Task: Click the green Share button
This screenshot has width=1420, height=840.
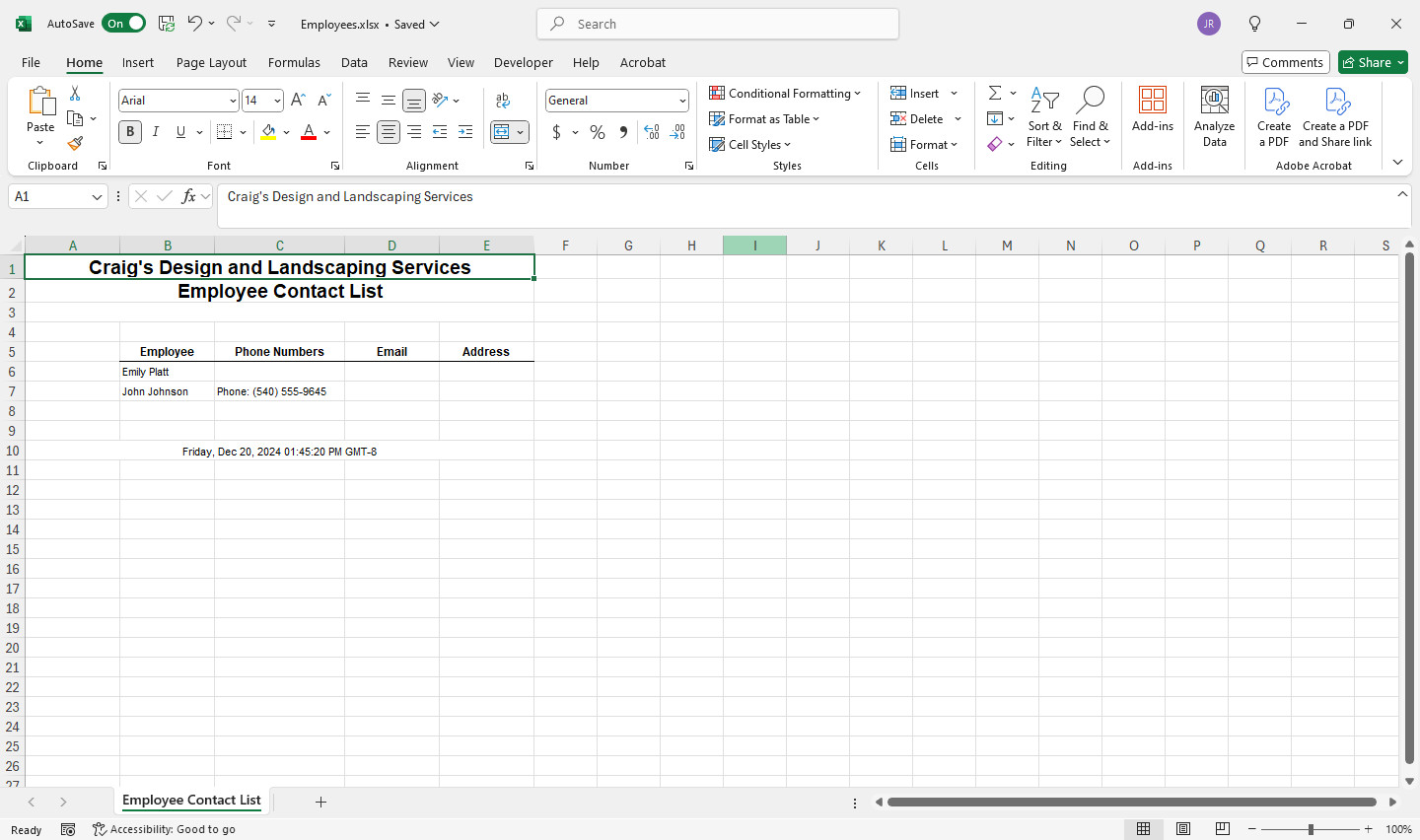Action: click(1373, 62)
